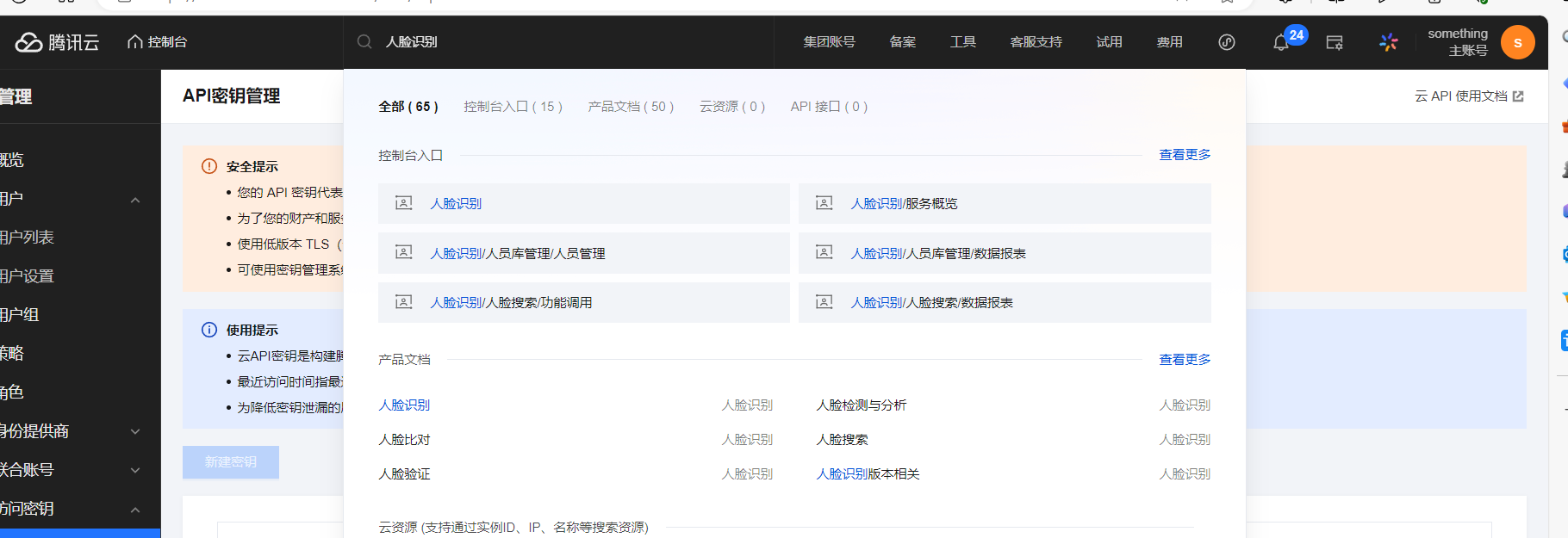1568x538 pixels.
Task: Switch to 产品文档 ( 50 ) tab
Action: [631, 107]
